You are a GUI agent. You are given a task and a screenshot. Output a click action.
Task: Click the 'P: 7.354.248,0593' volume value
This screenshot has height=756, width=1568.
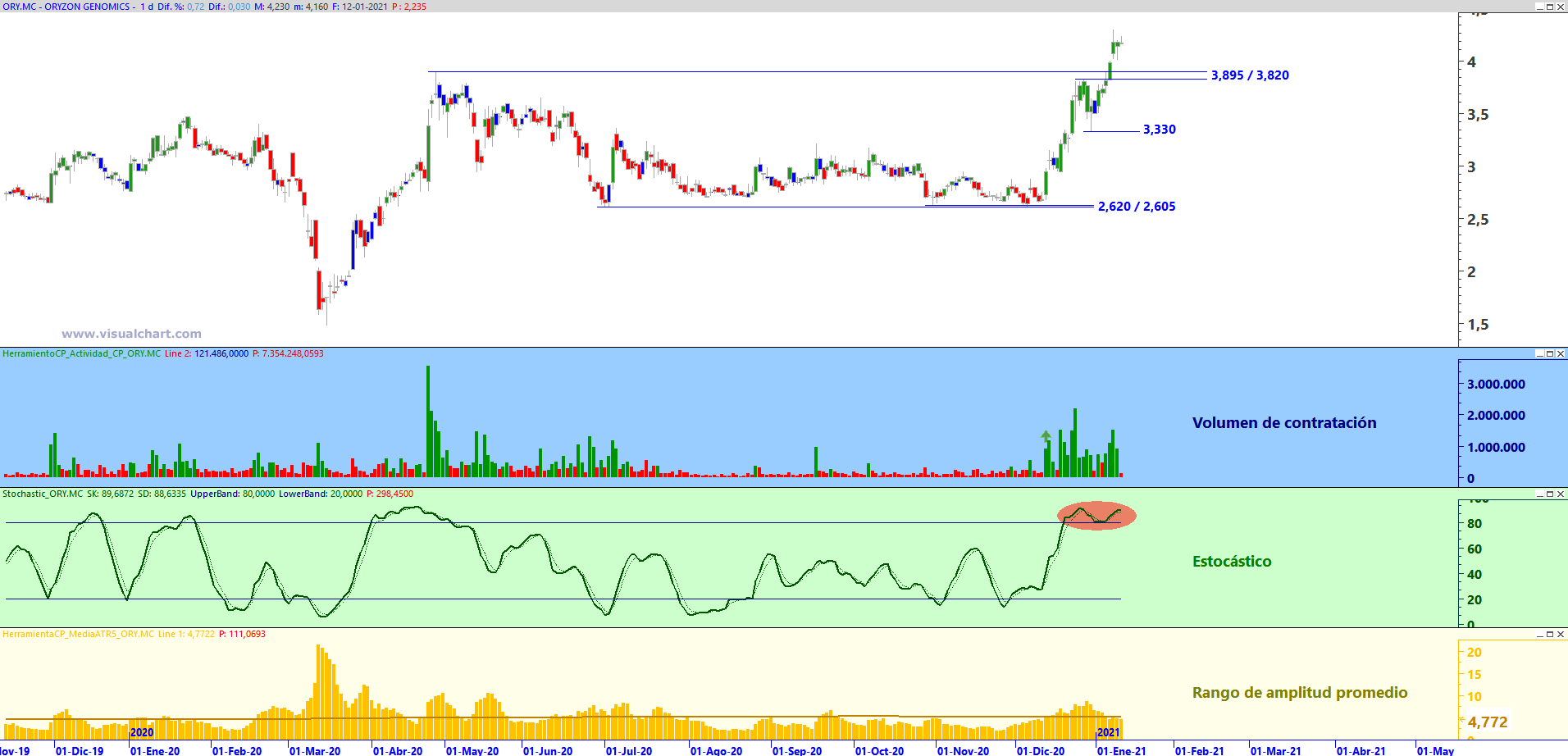click(x=288, y=354)
